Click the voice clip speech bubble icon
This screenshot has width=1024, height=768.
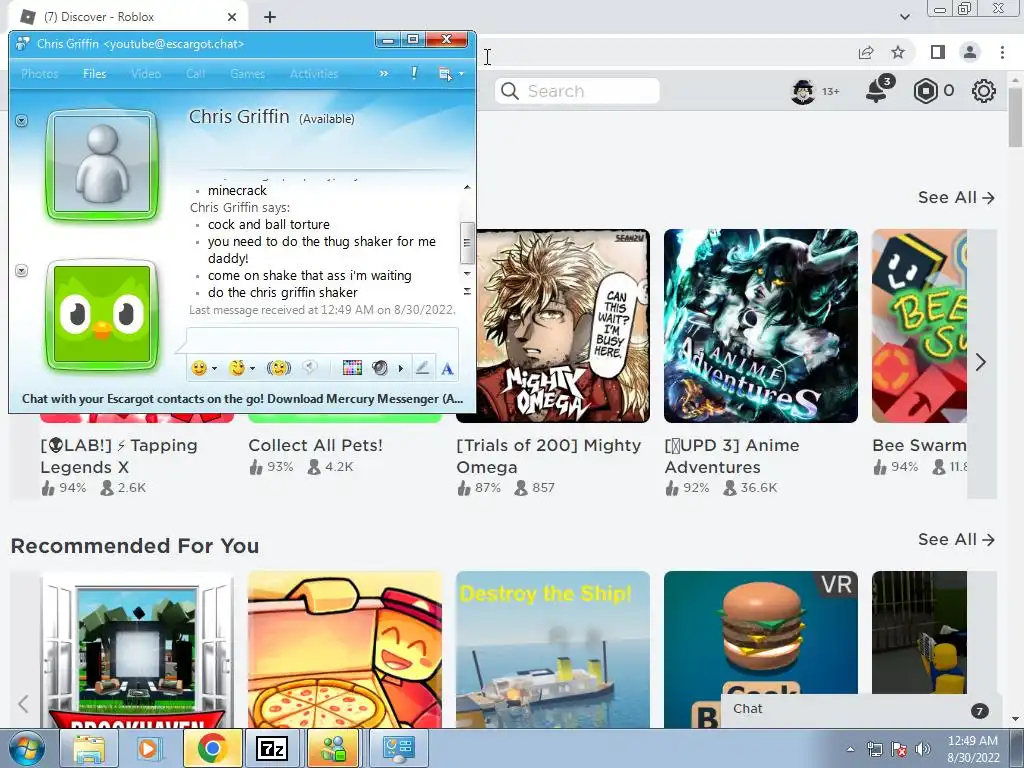pos(310,368)
